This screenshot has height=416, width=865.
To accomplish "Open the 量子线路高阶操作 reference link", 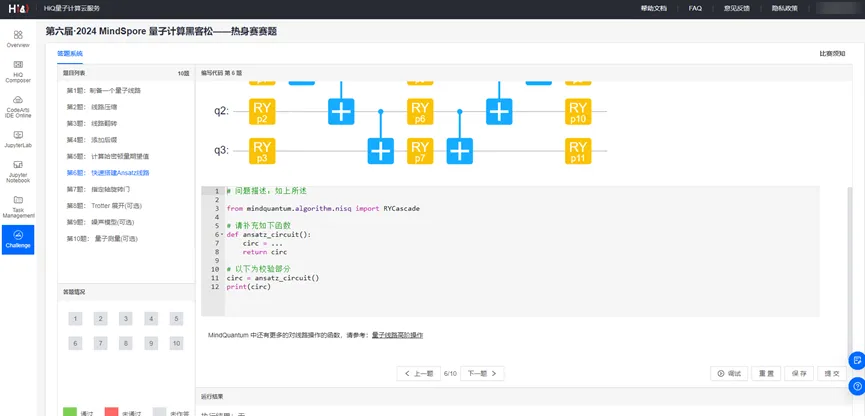I will [x=397, y=335].
